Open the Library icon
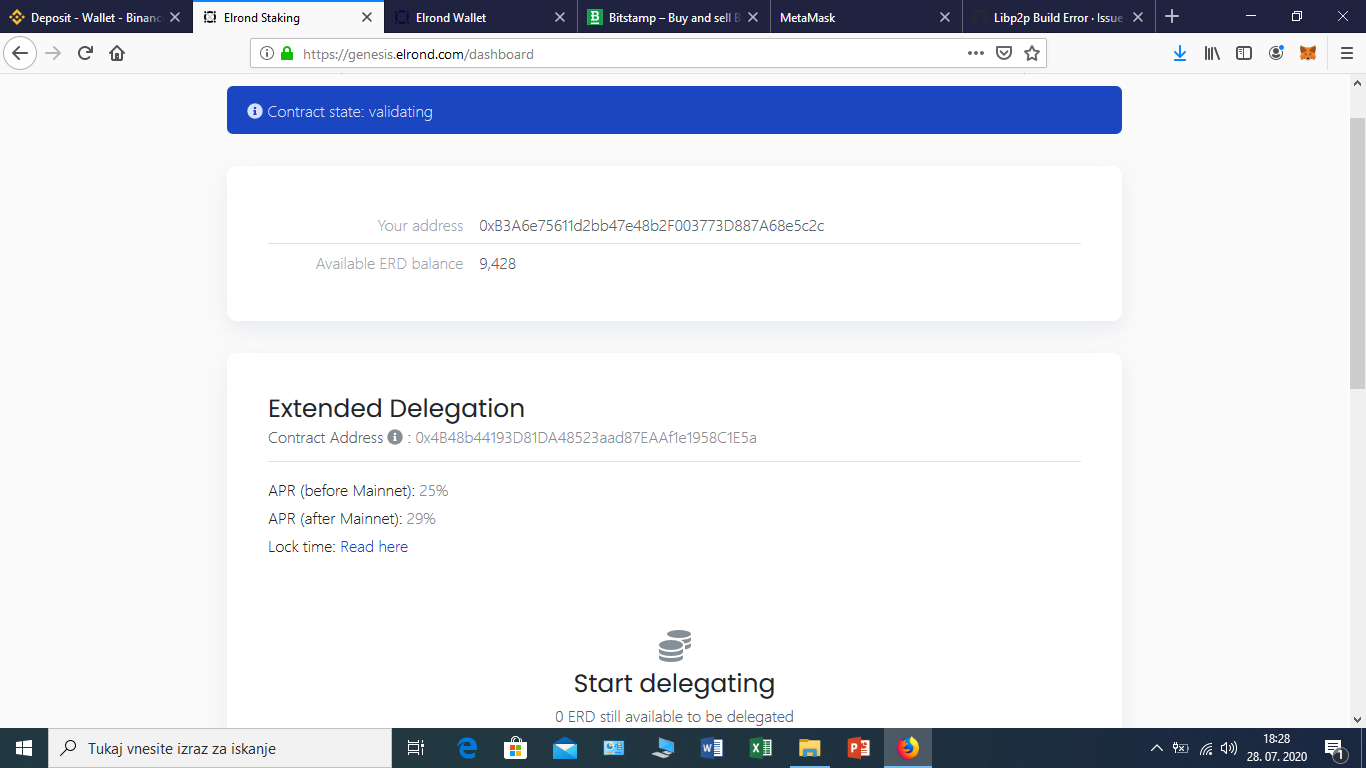 [1211, 53]
